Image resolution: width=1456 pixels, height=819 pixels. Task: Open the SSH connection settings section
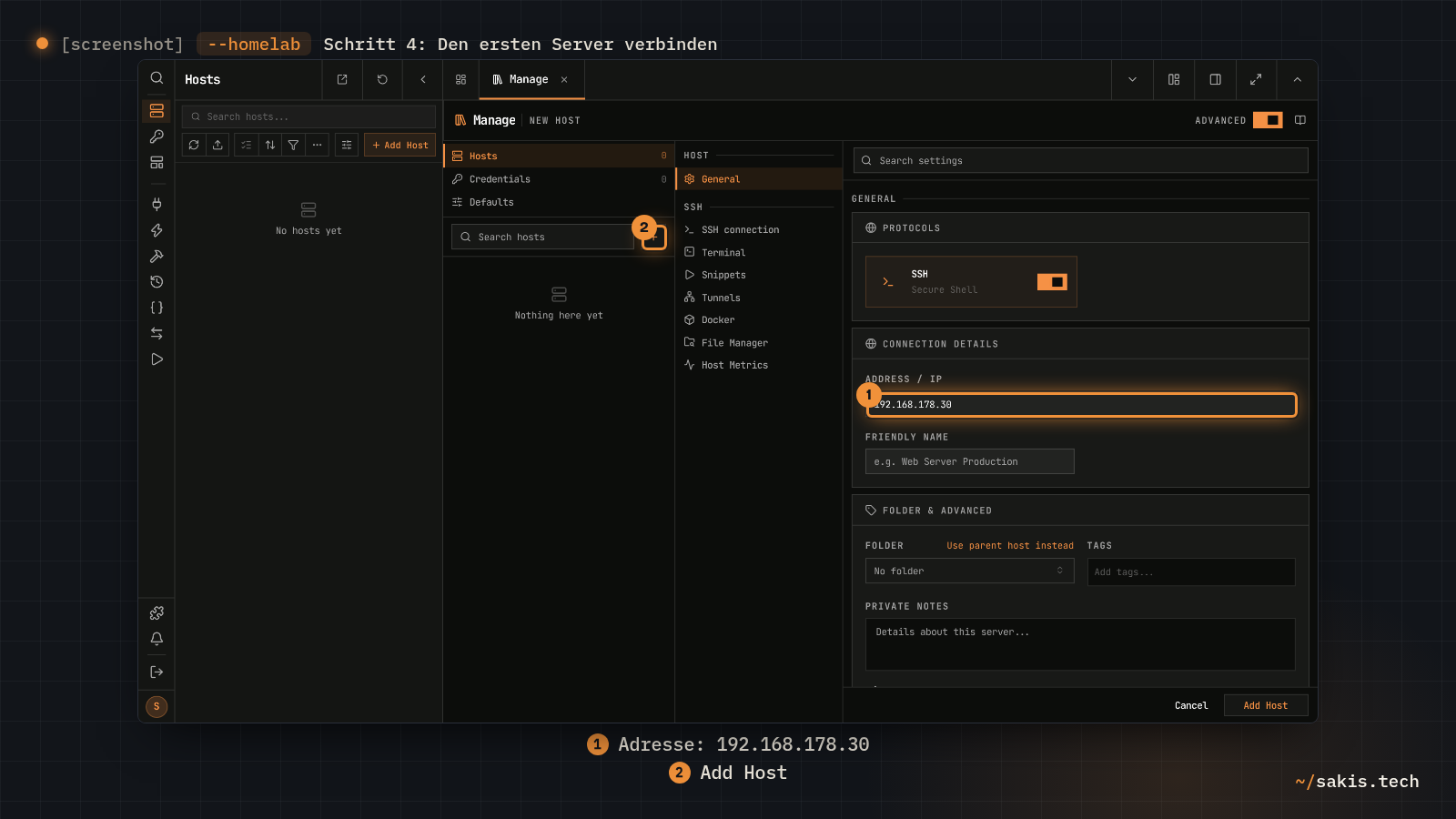coord(759,230)
